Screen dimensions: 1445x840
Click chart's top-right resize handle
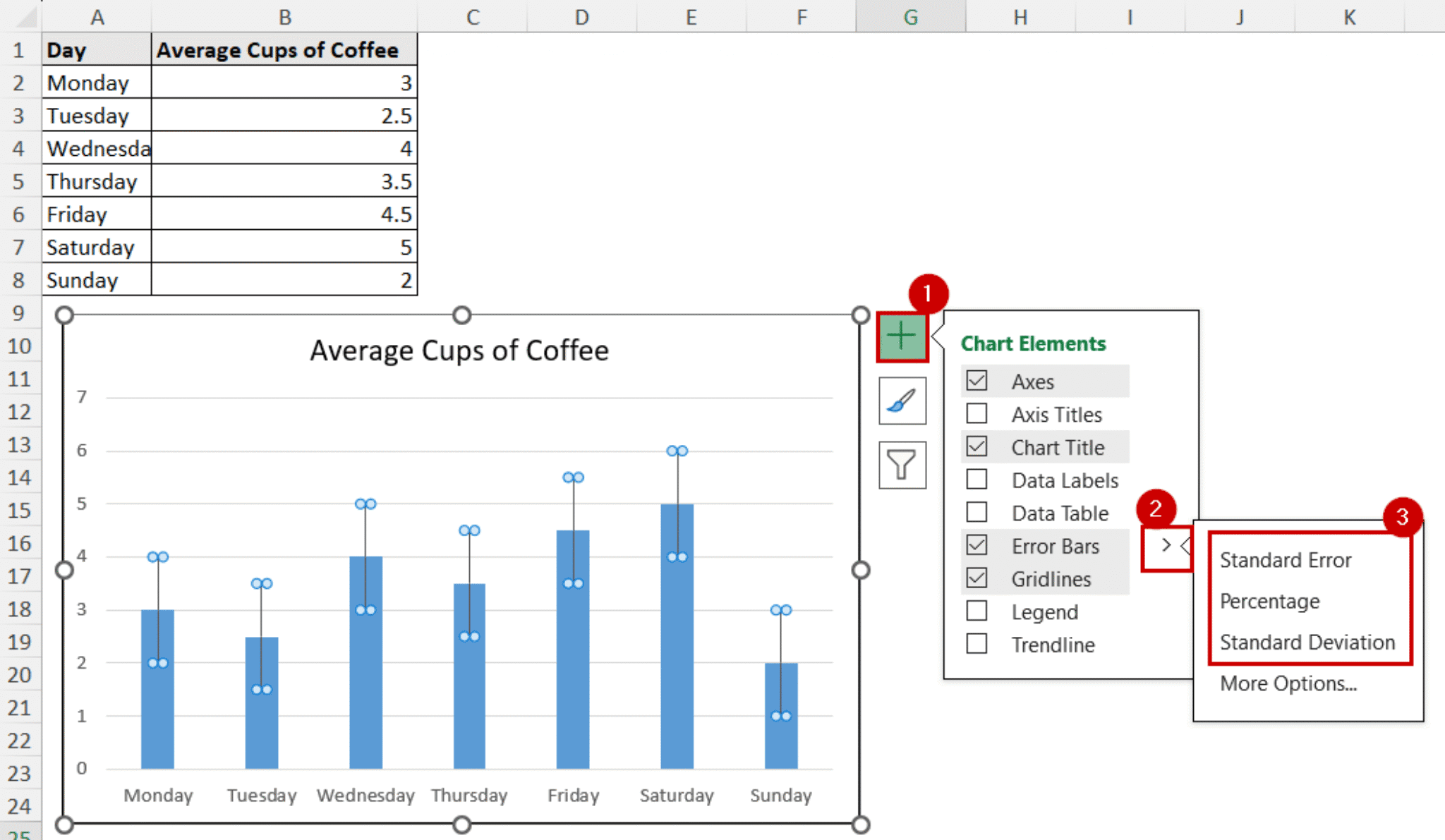pos(860,315)
